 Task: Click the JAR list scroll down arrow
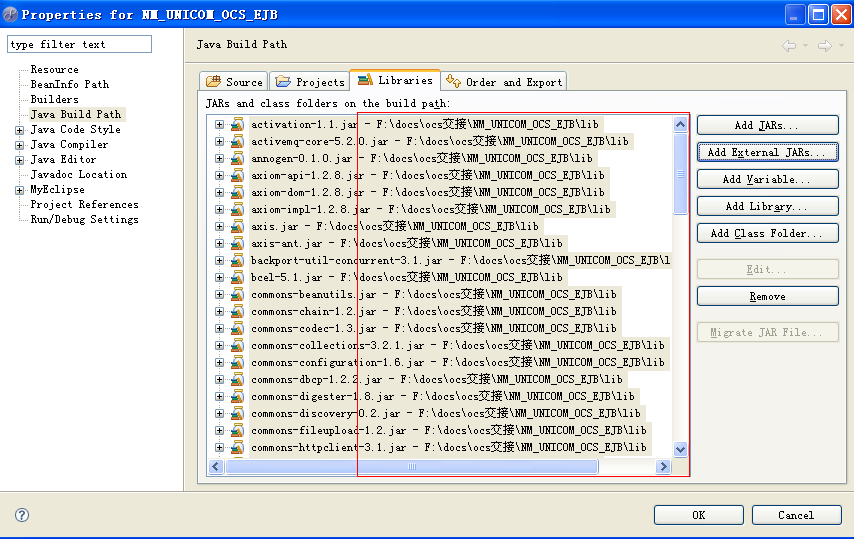point(680,450)
